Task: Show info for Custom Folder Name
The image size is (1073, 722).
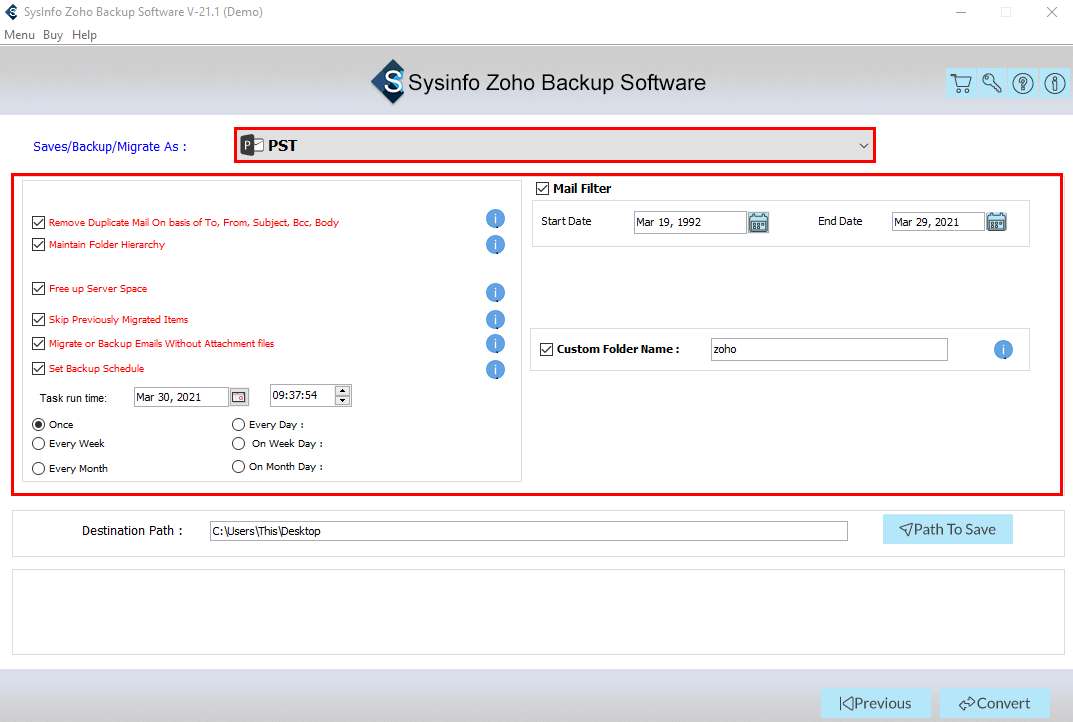Action: [x=1003, y=350]
